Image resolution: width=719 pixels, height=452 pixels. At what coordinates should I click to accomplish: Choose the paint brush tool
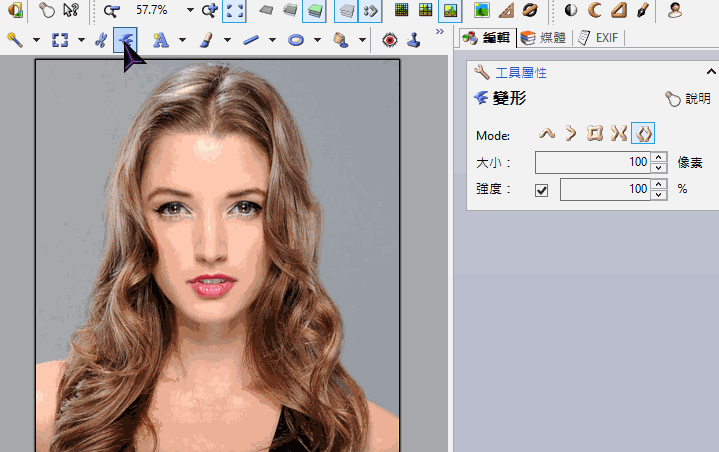205,41
